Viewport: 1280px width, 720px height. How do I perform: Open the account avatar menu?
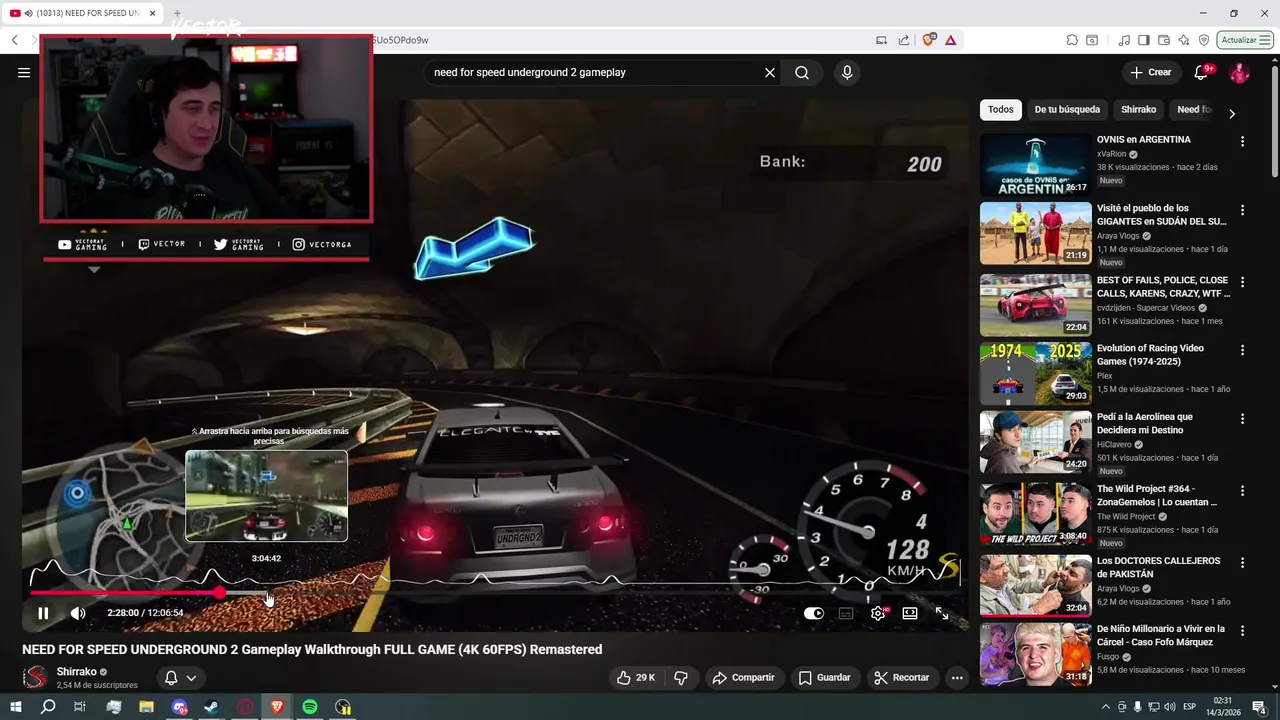tap(1239, 72)
